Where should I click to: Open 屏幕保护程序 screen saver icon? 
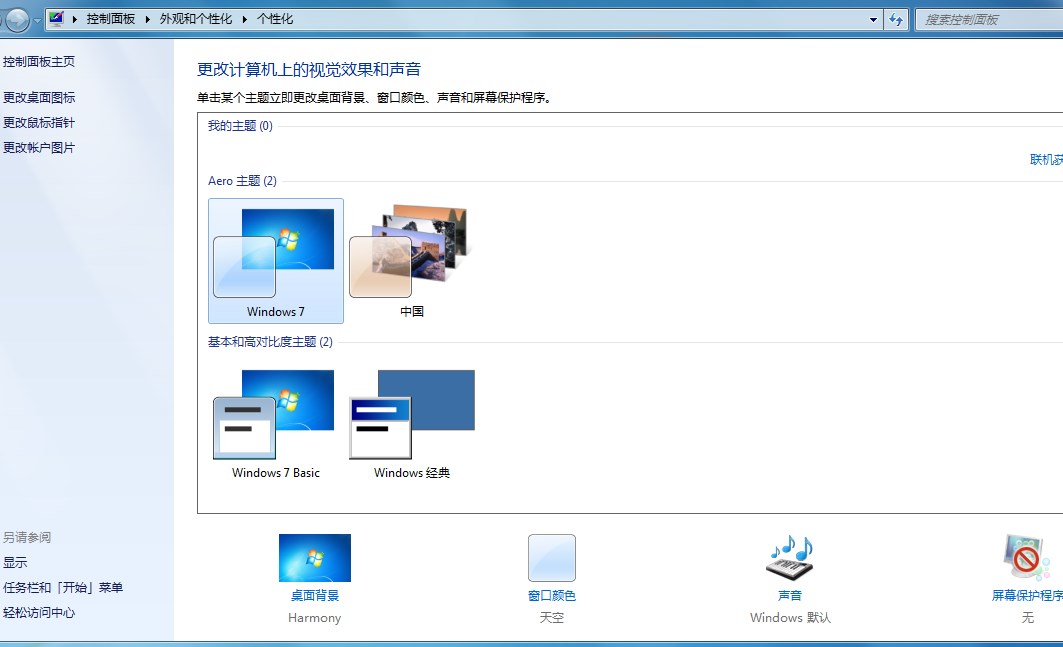click(x=1027, y=557)
